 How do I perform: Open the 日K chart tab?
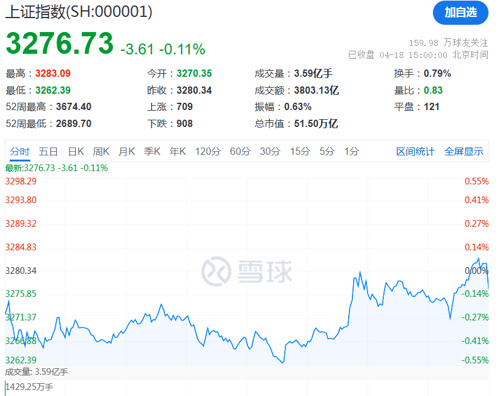click(76, 152)
